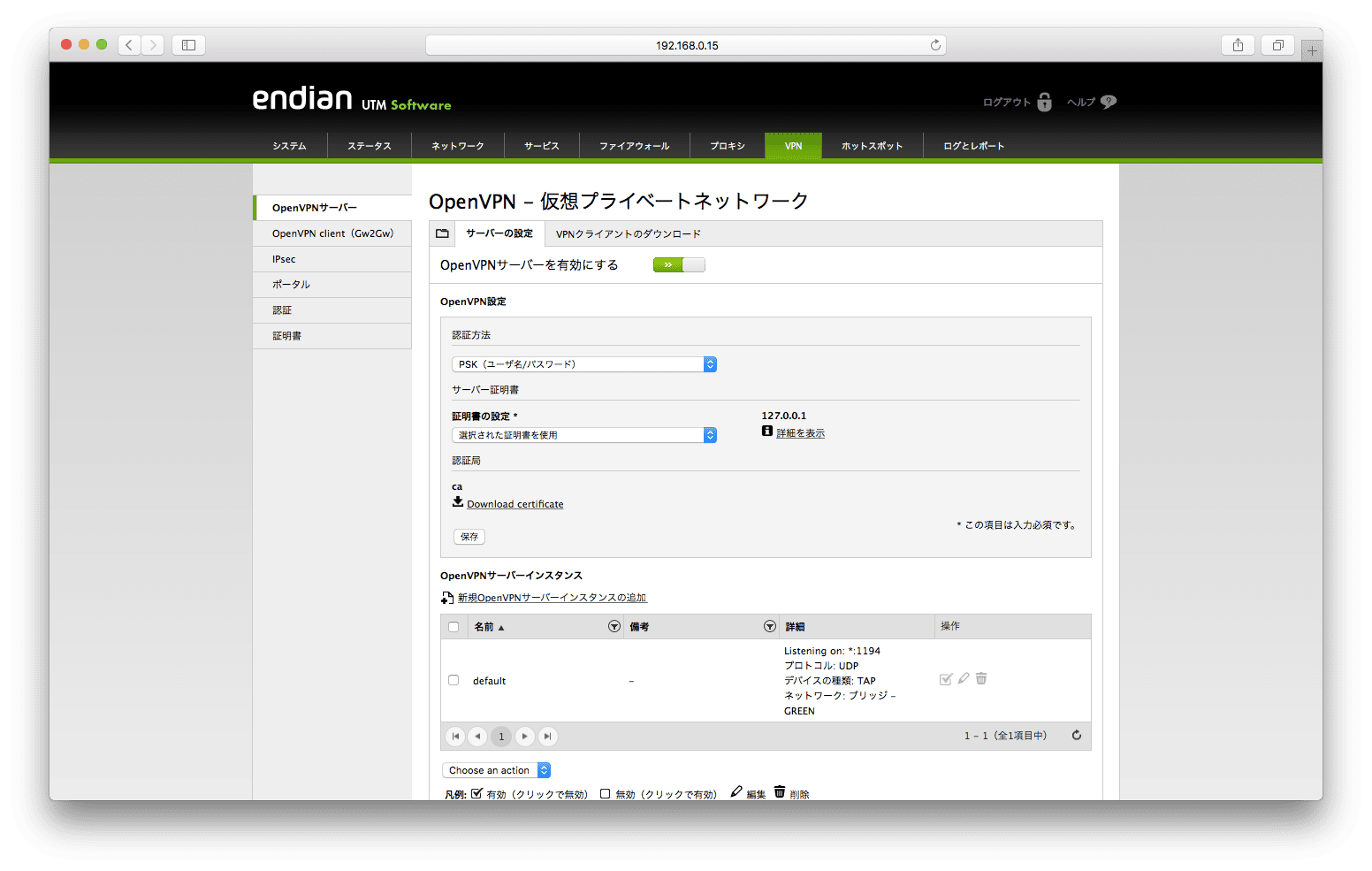
Task: Show Safari tab overview button
Action: [x=1277, y=45]
